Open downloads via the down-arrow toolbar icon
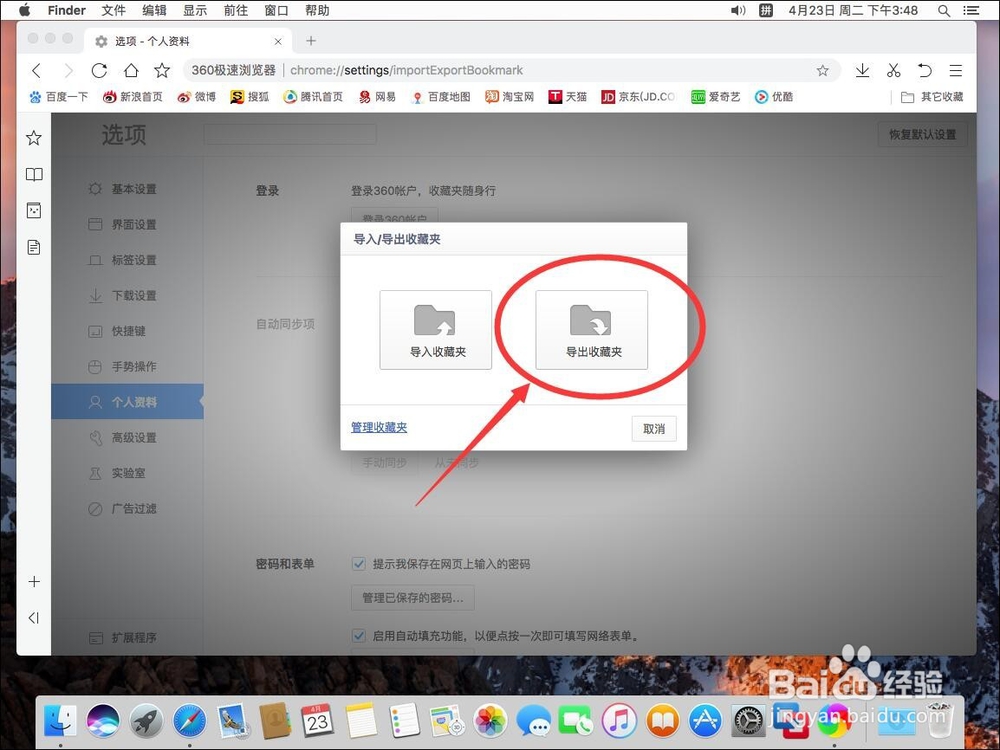Screen dimensions: 1000x750 862,71
